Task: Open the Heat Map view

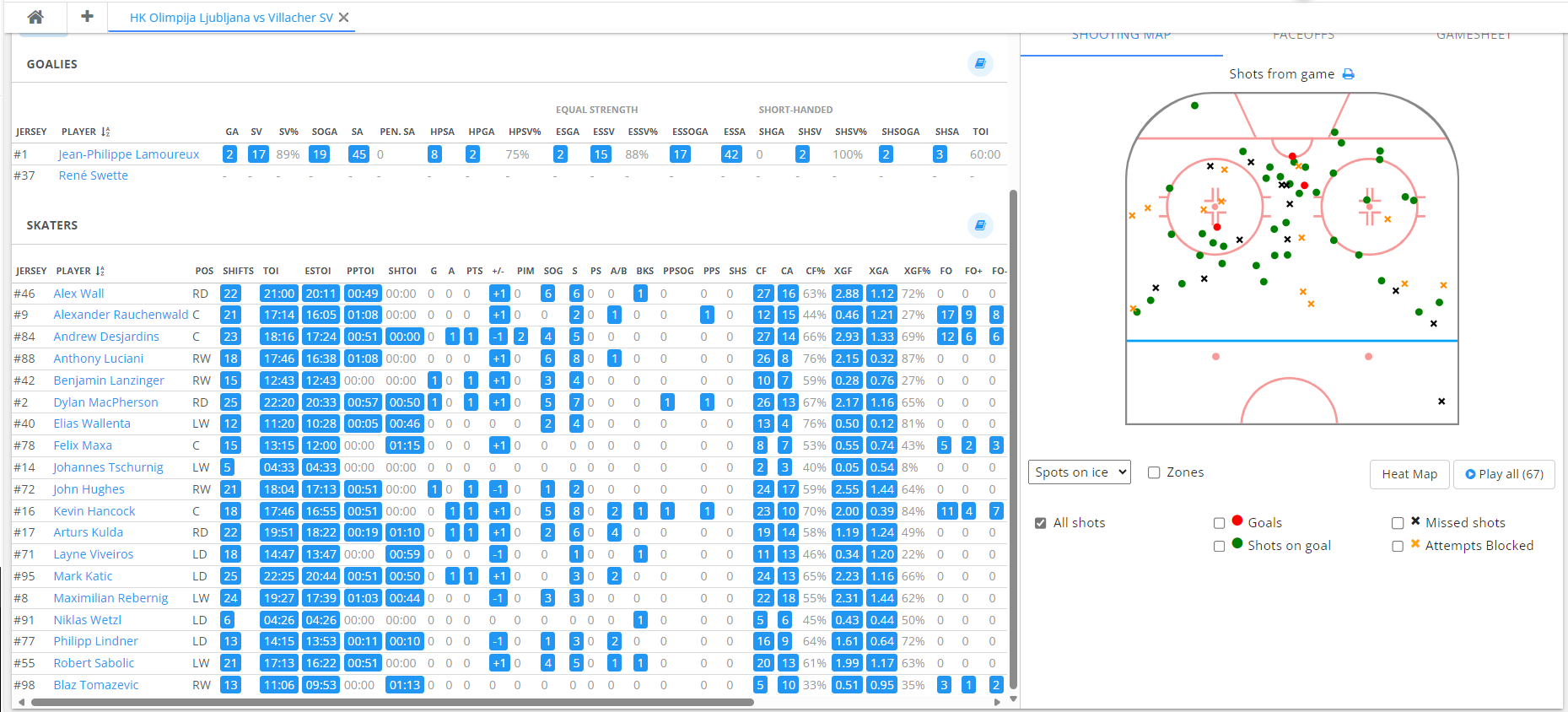Action: pos(1409,474)
